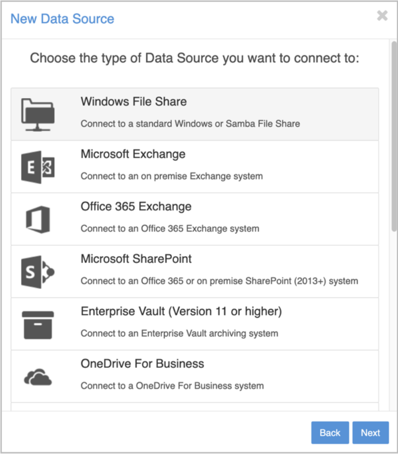The height and width of the screenshot is (454, 398).
Task: Click the 'Choose the type of Data Source' heading
Action: point(195,58)
